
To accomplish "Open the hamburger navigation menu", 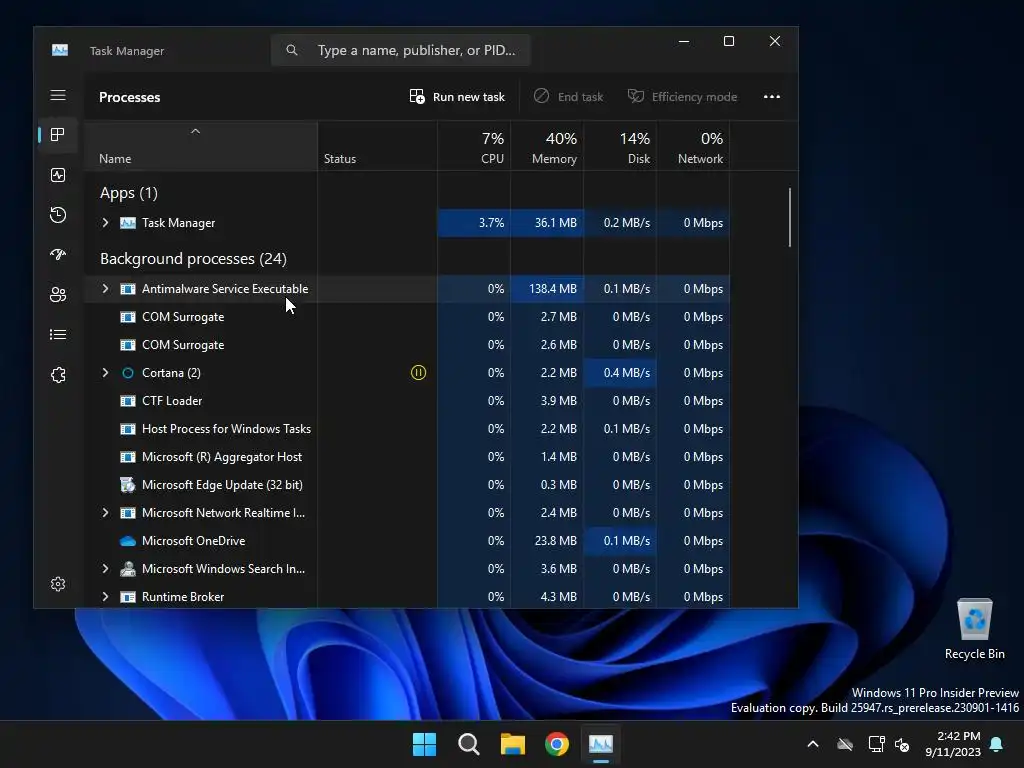I will point(58,95).
